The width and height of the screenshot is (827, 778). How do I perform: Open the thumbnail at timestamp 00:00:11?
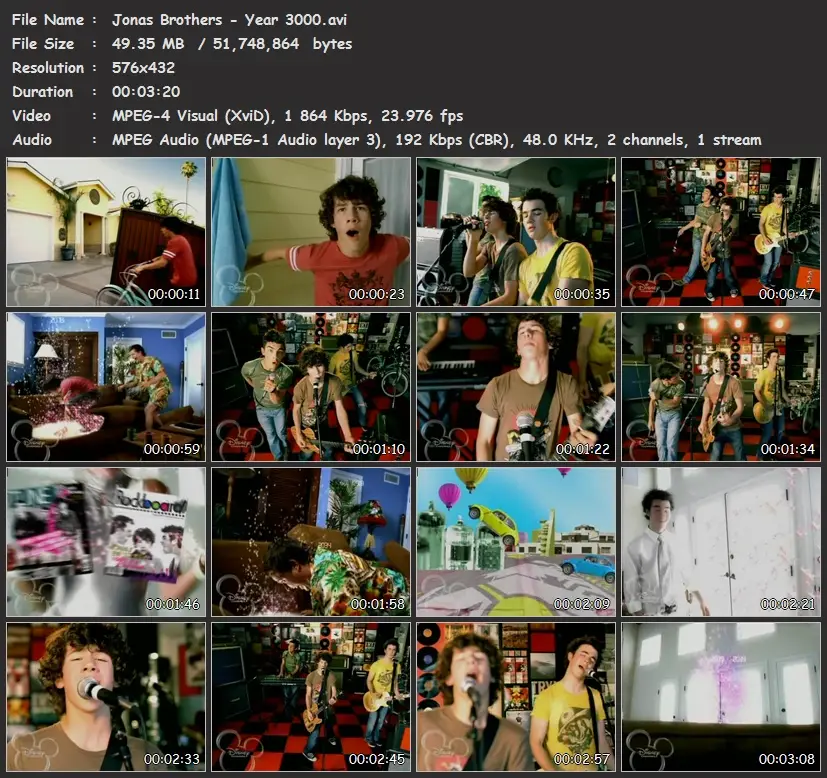point(106,232)
